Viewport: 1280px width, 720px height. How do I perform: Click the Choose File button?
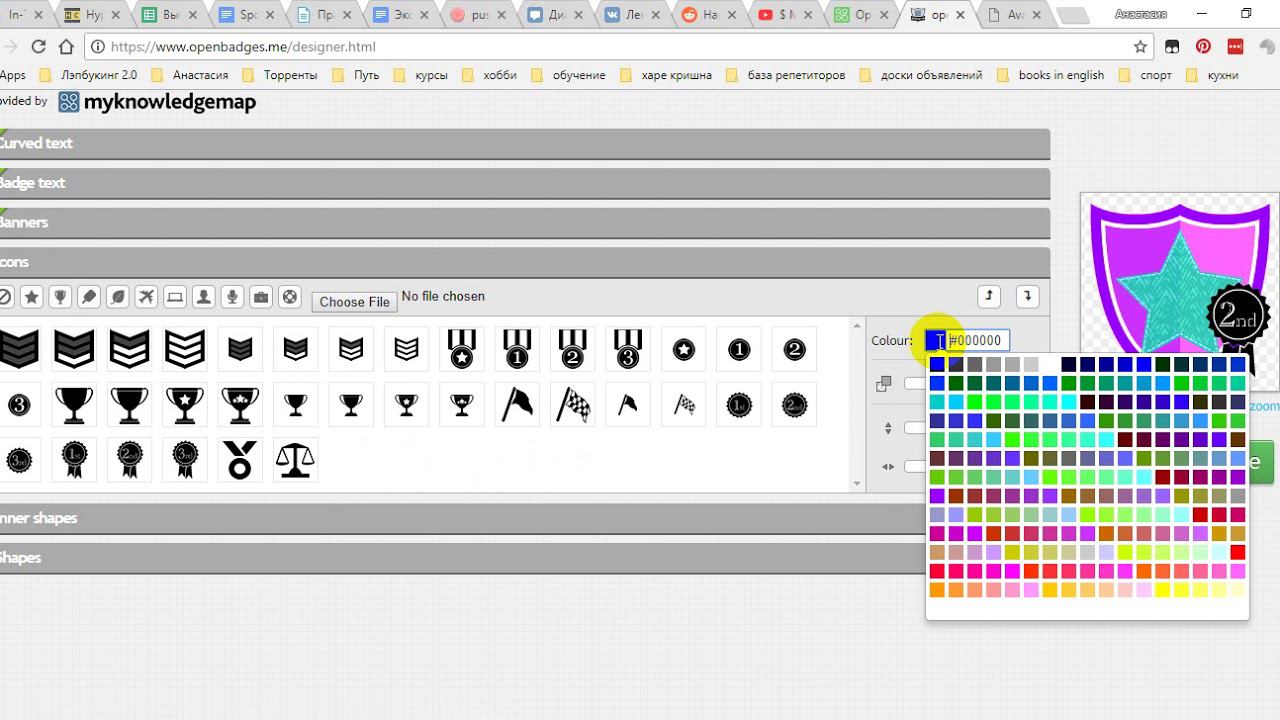pyautogui.click(x=354, y=302)
